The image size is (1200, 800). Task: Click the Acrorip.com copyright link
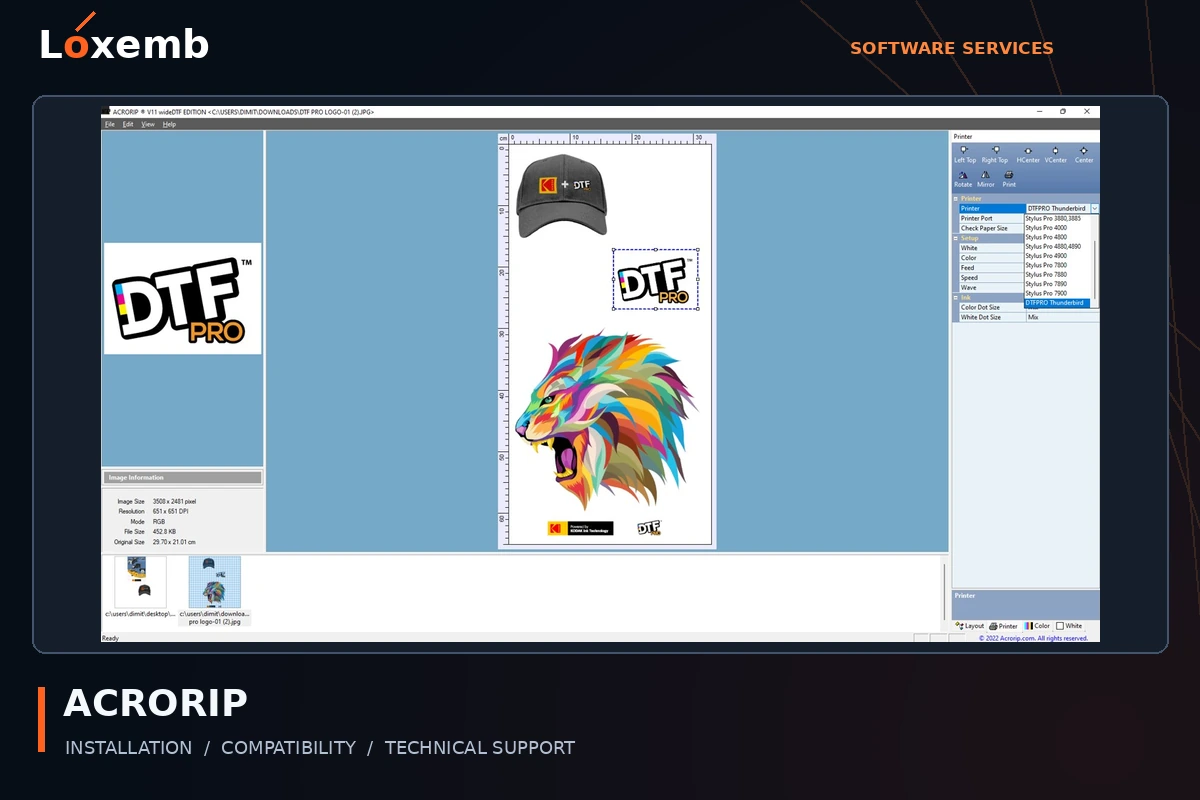pos(1034,638)
